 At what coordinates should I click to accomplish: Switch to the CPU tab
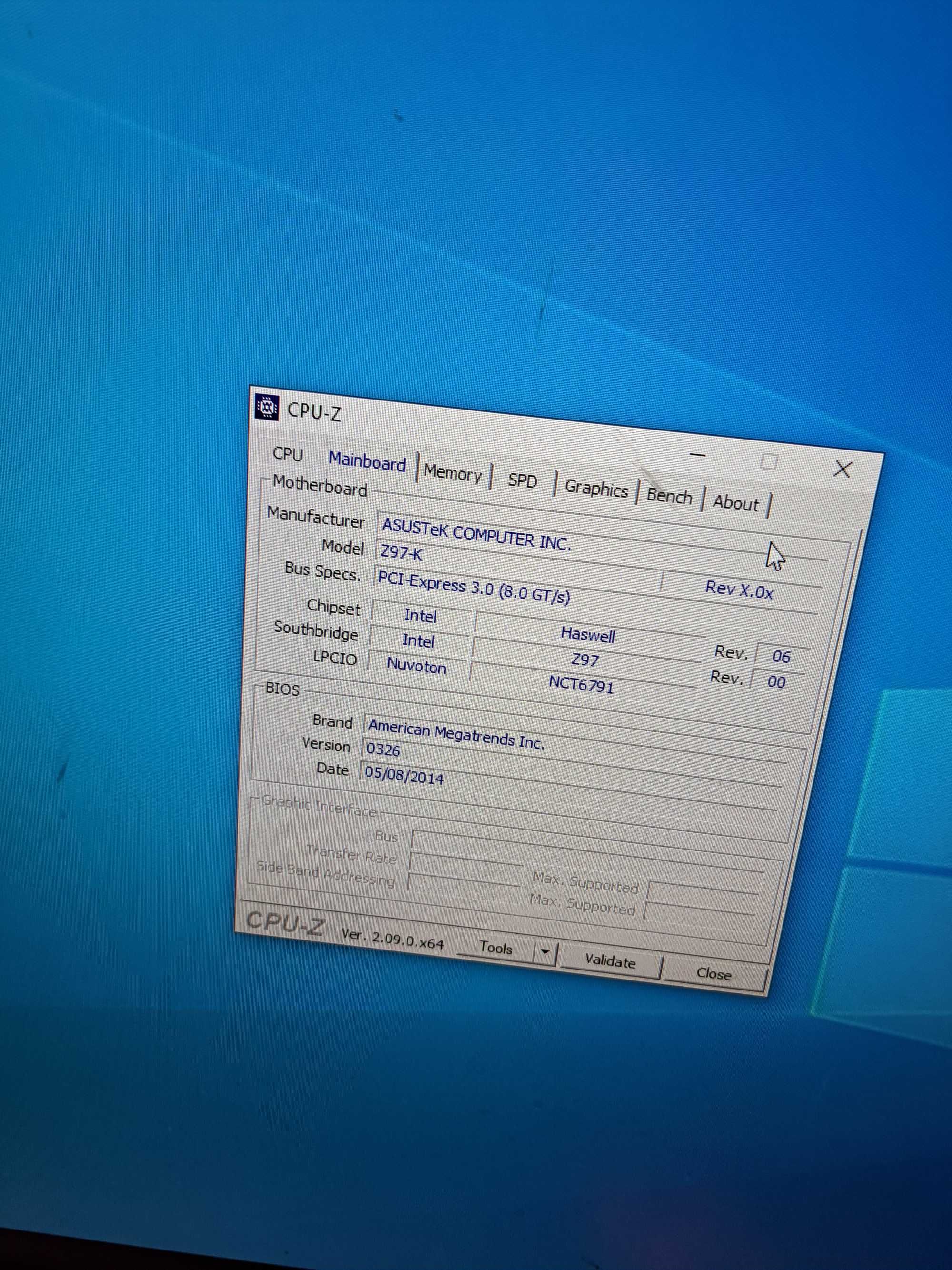pyautogui.click(x=288, y=454)
